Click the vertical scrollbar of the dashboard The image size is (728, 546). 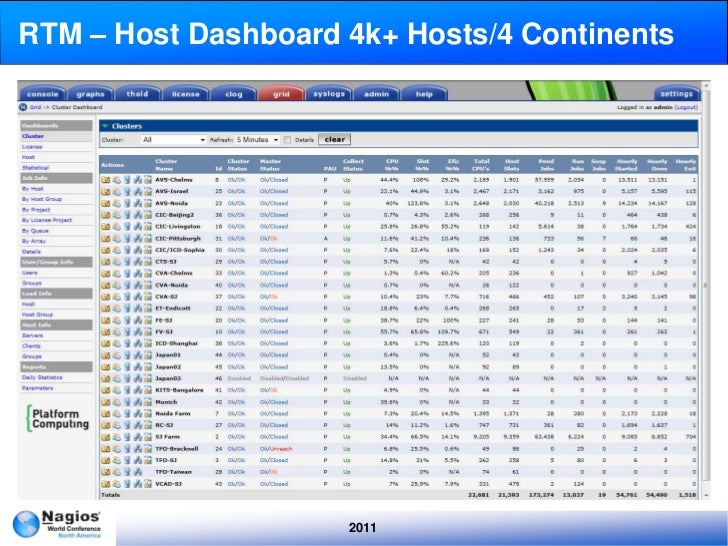tap(707, 286)
